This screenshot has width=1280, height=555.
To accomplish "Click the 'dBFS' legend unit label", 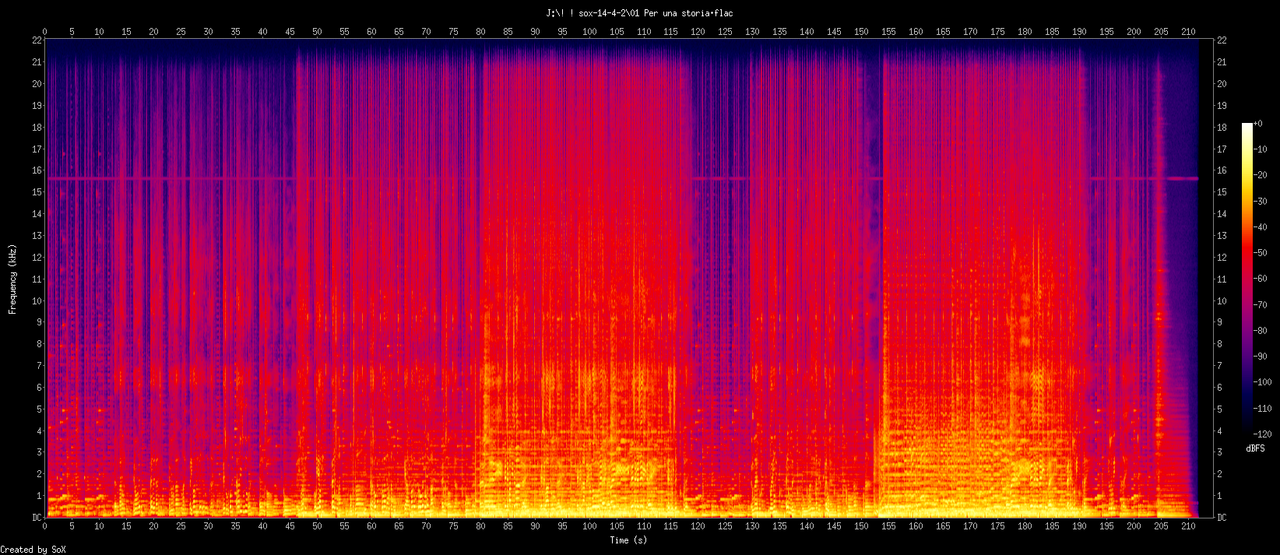I will click(1256, 449).
